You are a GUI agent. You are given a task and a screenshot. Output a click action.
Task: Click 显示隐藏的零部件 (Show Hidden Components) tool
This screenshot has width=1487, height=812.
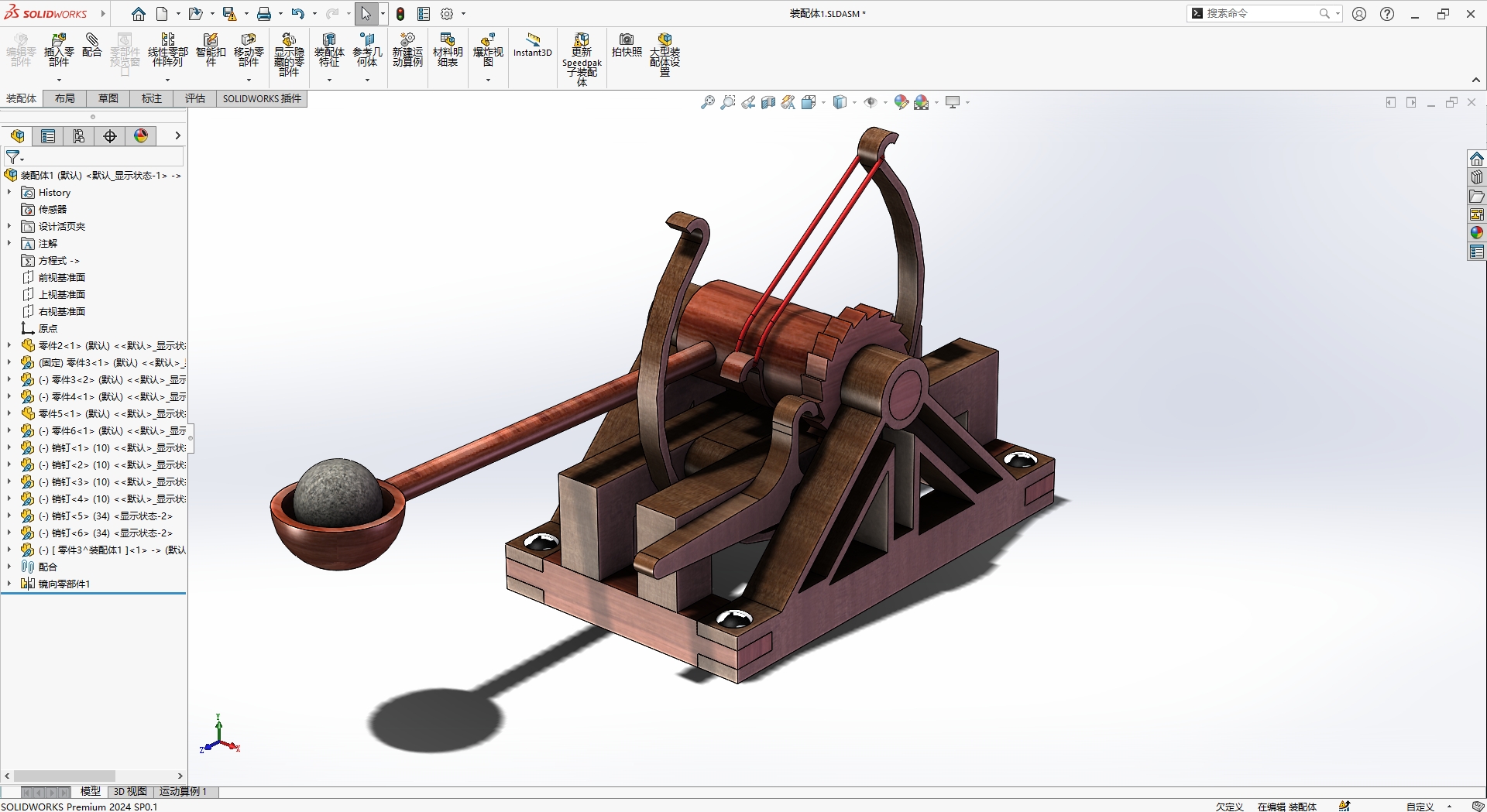(x=289, y=55)
